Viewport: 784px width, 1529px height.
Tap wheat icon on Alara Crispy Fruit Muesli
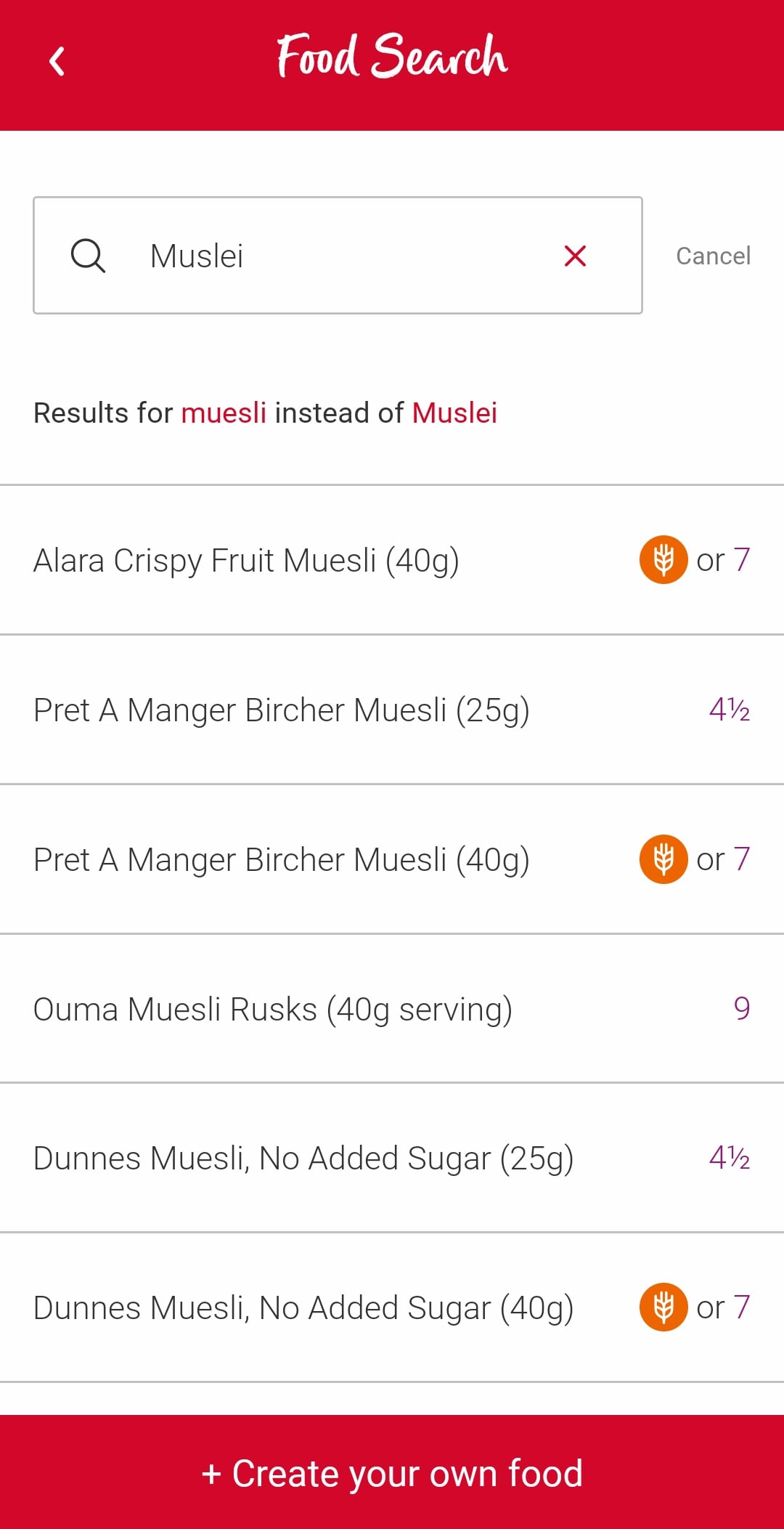[x=663, y=559]
